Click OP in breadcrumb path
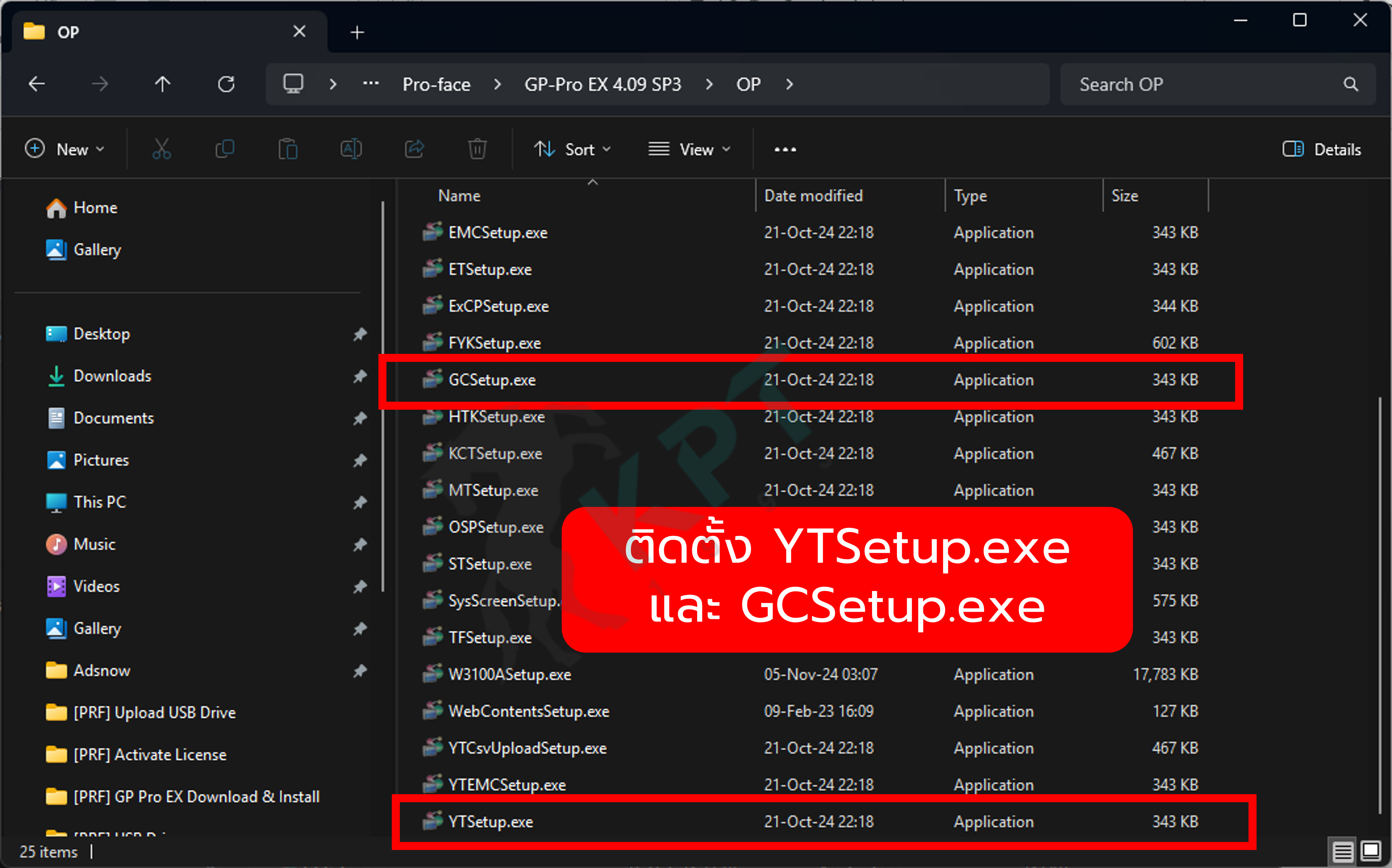The height and width of the screenshot is (868, 1392). tap(748, 85)
